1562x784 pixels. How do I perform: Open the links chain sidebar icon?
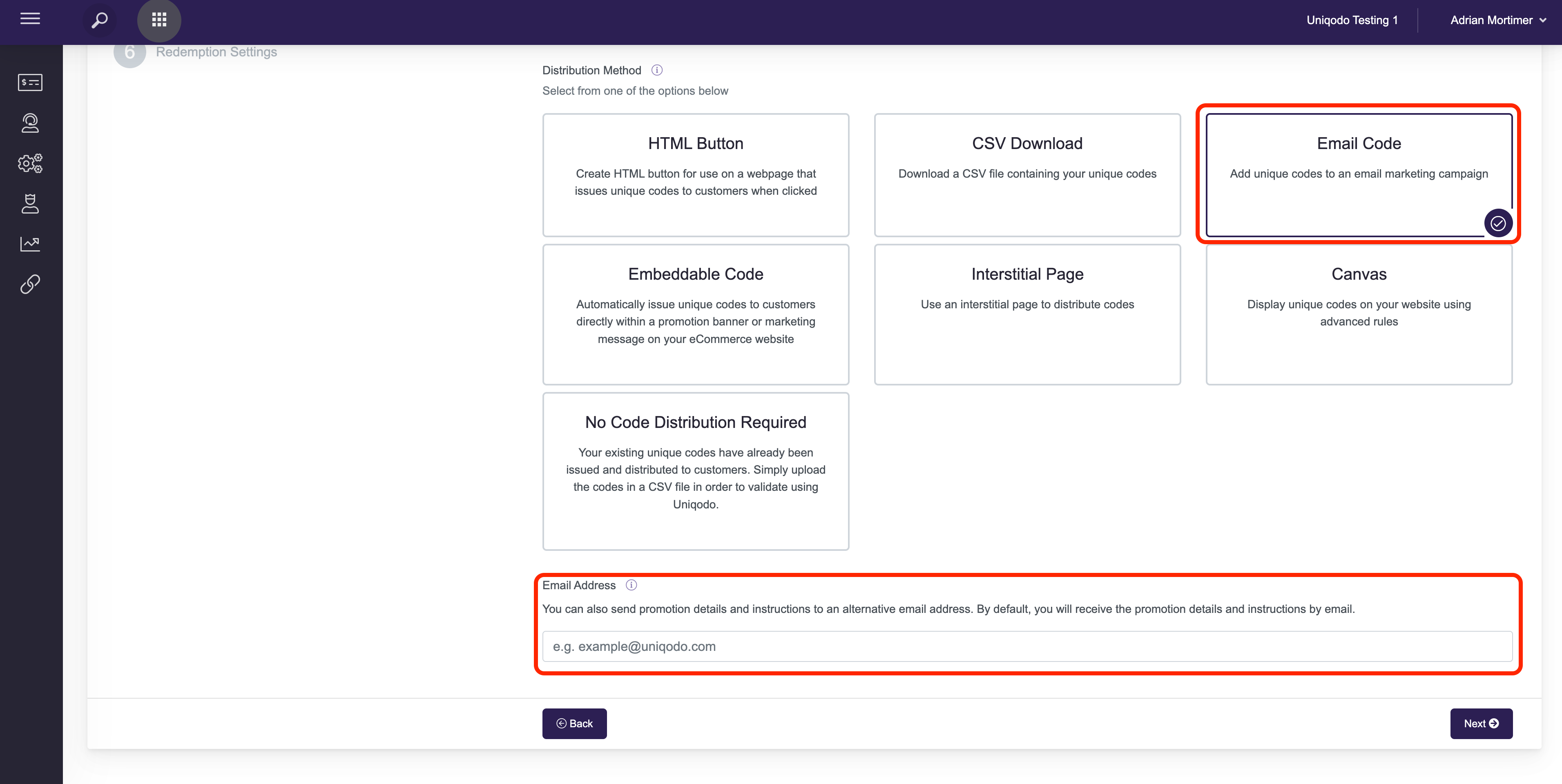point(30,284)
